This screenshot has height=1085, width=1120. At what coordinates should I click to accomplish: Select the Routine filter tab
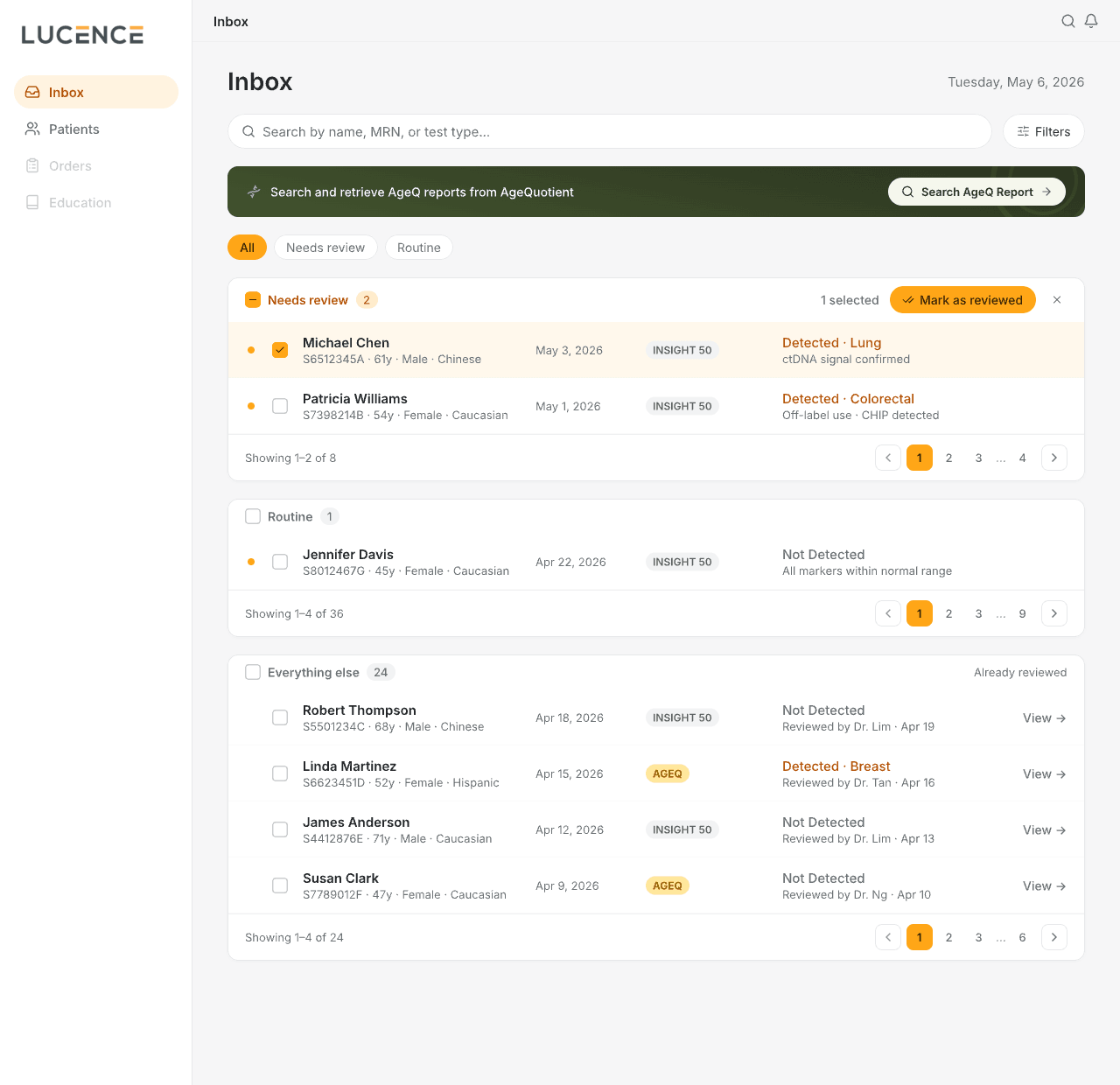pyautogui.click(x=419, y=248)
